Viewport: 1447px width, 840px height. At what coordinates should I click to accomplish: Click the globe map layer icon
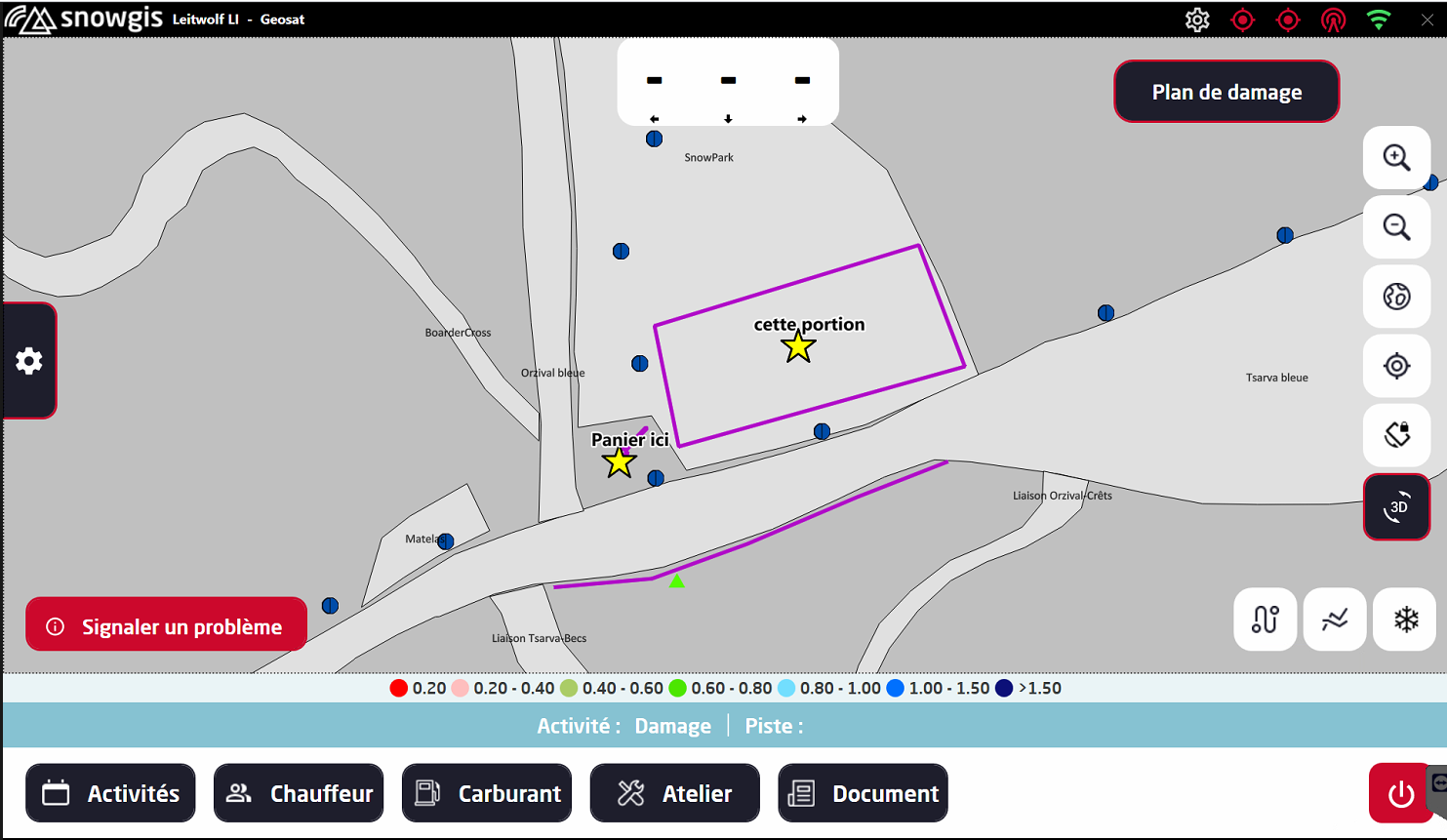(x=1396, y=297)
